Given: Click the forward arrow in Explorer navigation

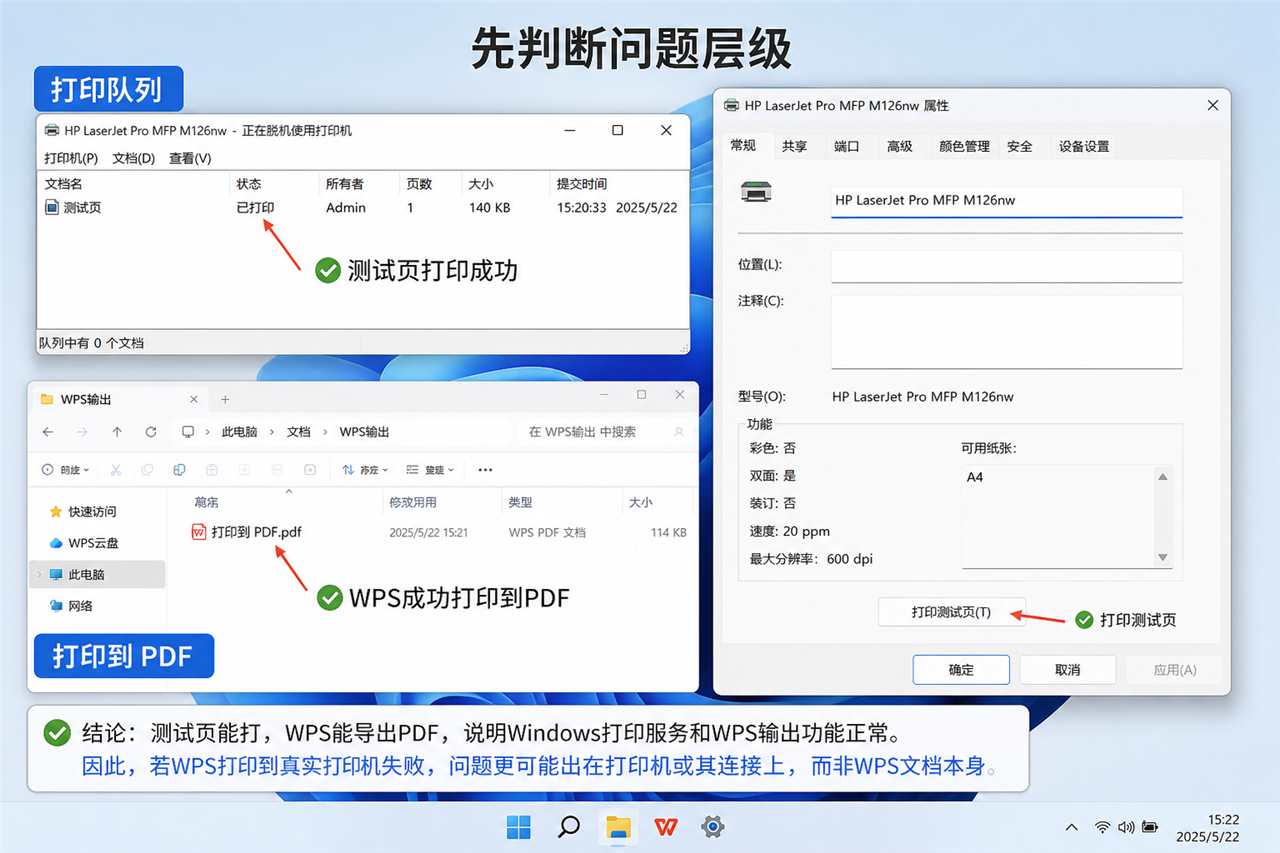Looking at the screenshot, I should coord(83,432).
